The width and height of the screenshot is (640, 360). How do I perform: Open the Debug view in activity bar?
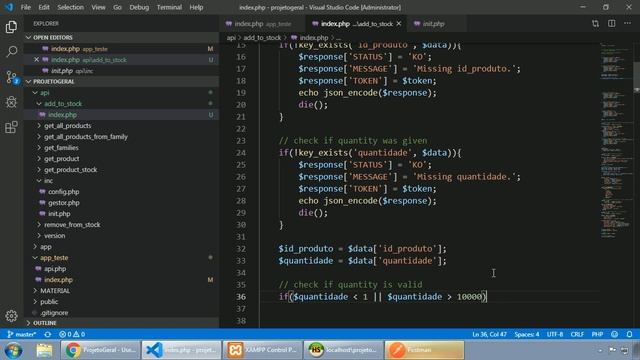11,102
